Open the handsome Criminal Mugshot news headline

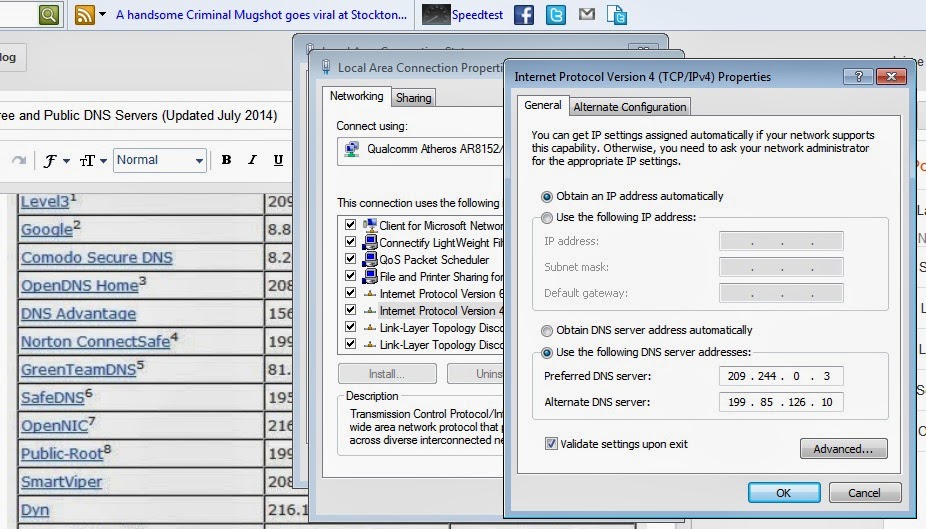pos(261,15)
